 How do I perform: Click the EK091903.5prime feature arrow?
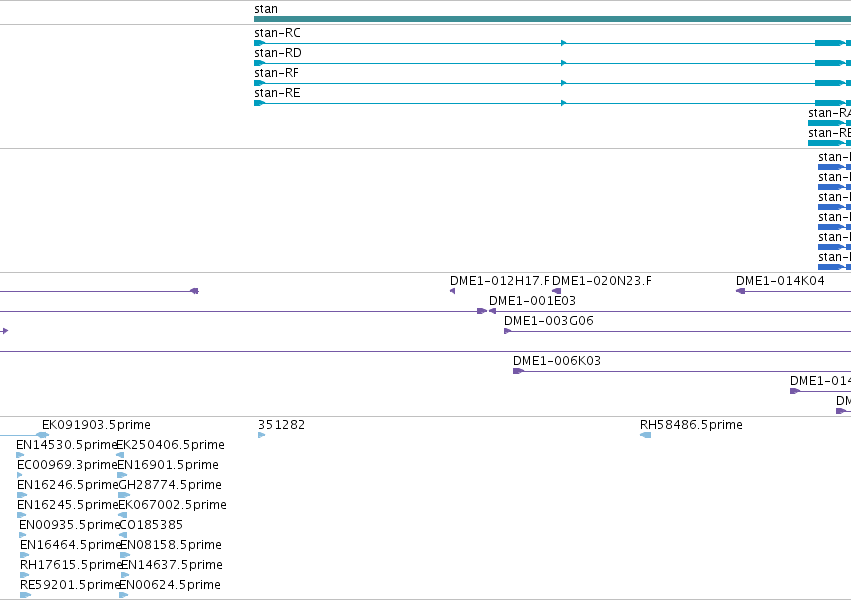click(x=43, y=435)
